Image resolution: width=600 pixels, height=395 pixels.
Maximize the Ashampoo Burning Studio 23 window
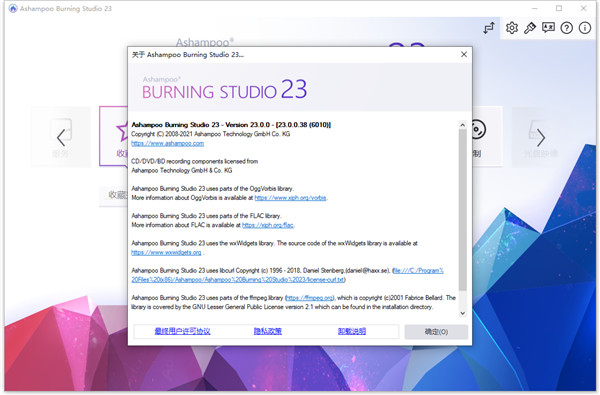pos(559,8)
